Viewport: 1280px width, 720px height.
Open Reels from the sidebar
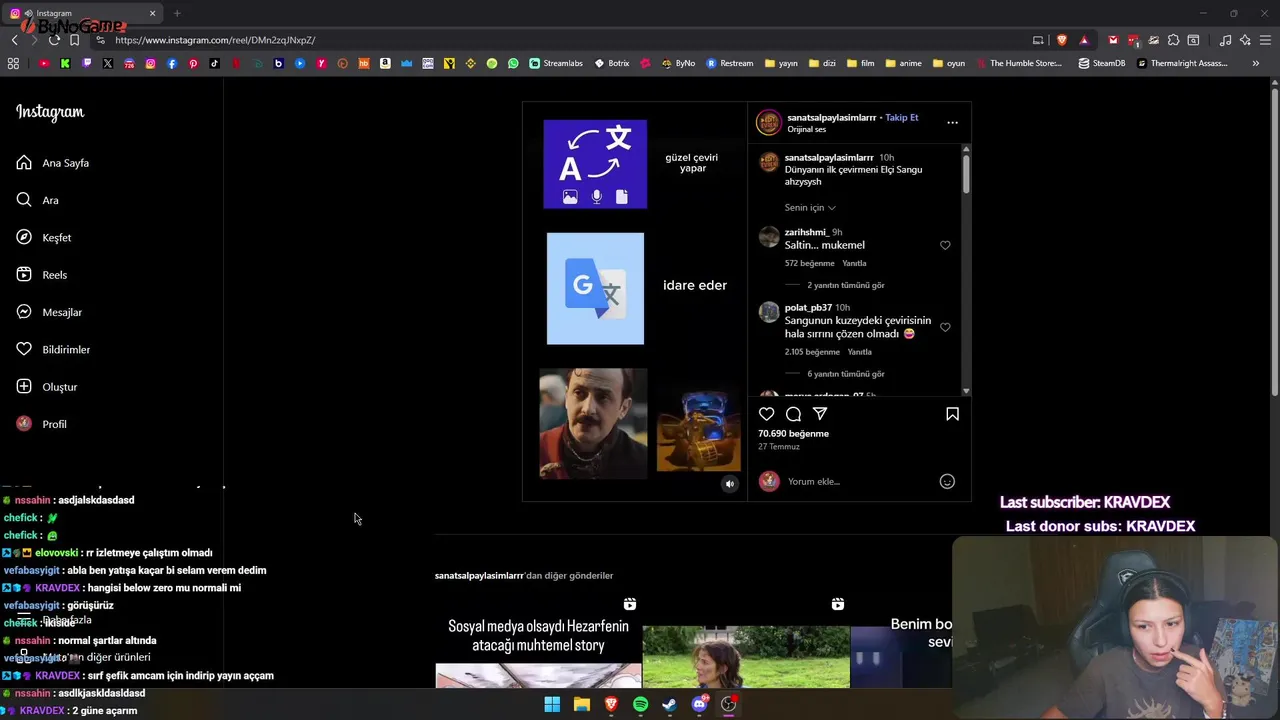44,275
